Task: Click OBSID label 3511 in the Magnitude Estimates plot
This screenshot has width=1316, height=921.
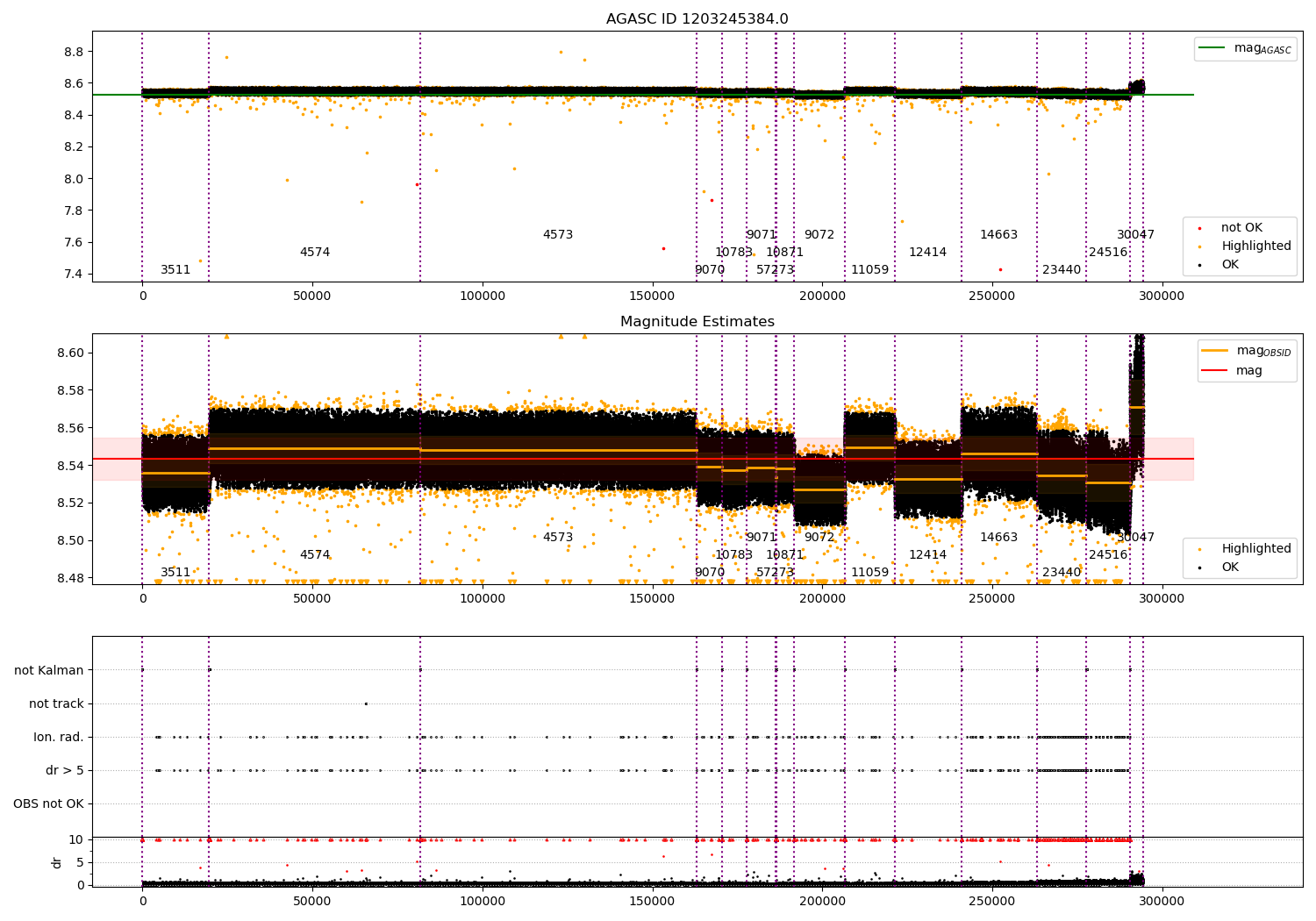Action: (x=175, y=573)
